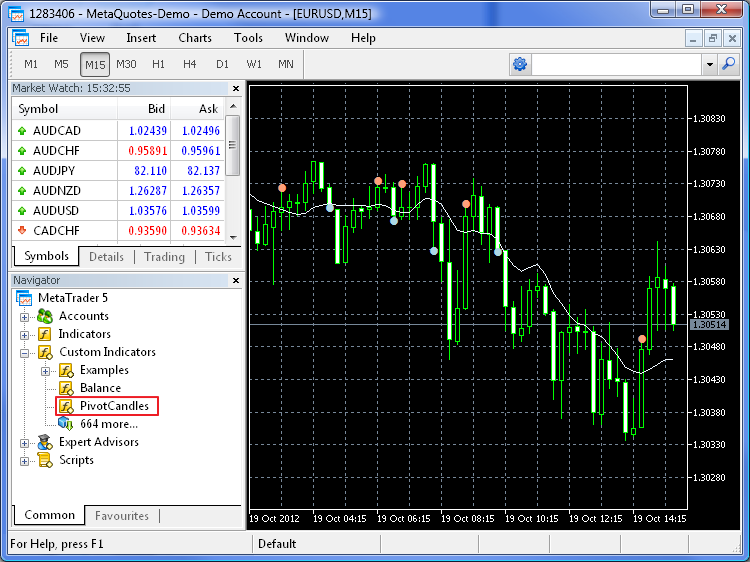This screenshot has width=750, height=562.
Task: Expand the Examples folder
Action: pyautogui.click(x=45, y=371)
